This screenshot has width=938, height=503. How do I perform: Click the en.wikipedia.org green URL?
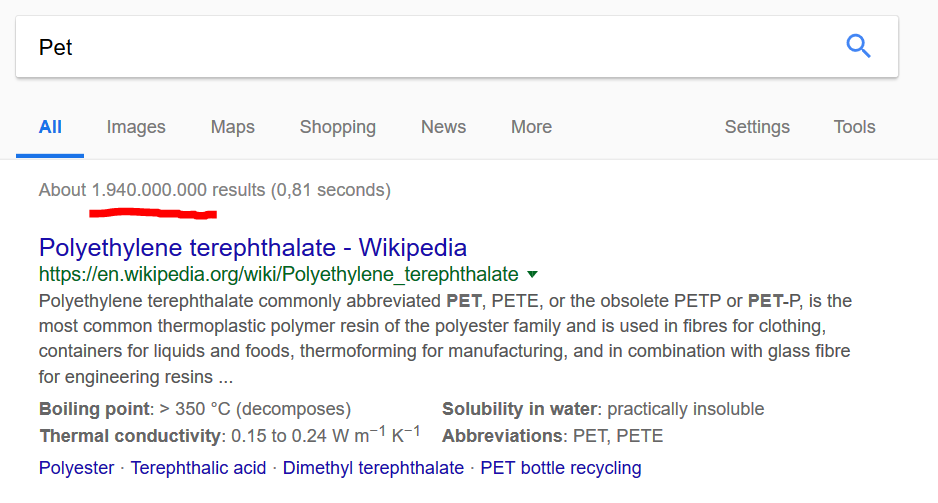[279, 274]
